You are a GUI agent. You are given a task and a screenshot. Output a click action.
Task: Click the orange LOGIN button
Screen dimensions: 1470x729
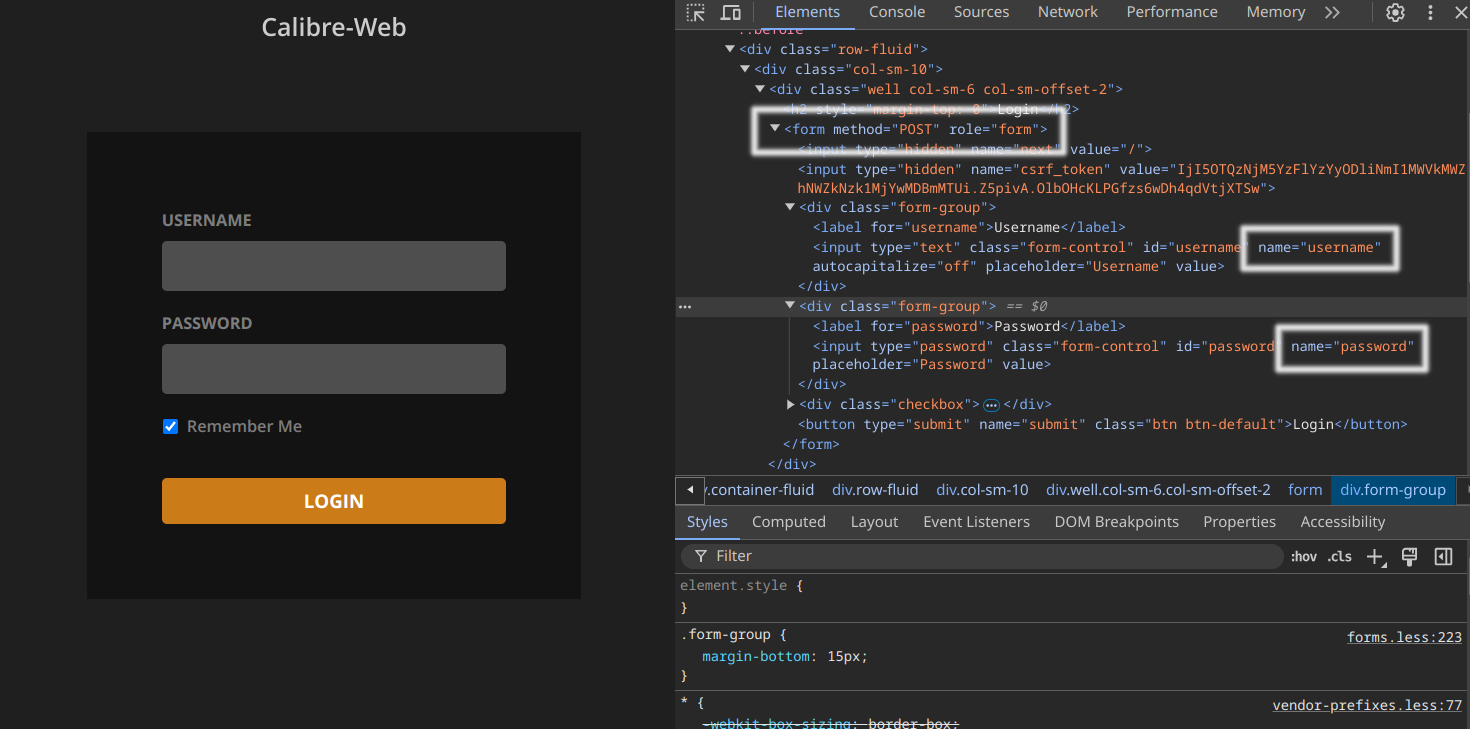click(334, 501)
